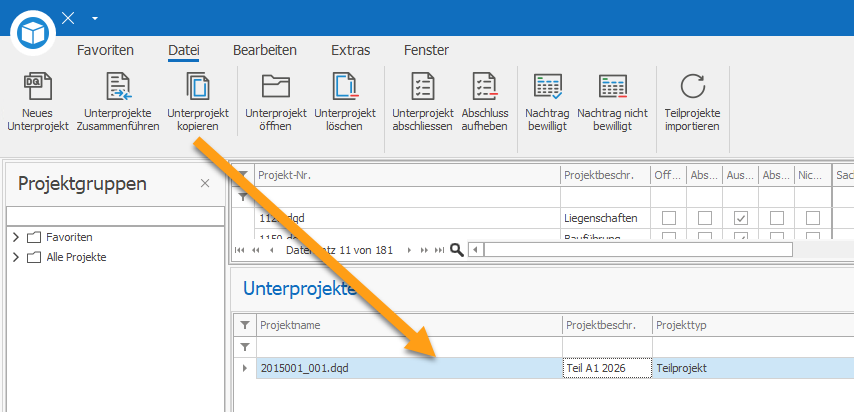Click the Teil A1 2026 cell

tap(607, 368)
